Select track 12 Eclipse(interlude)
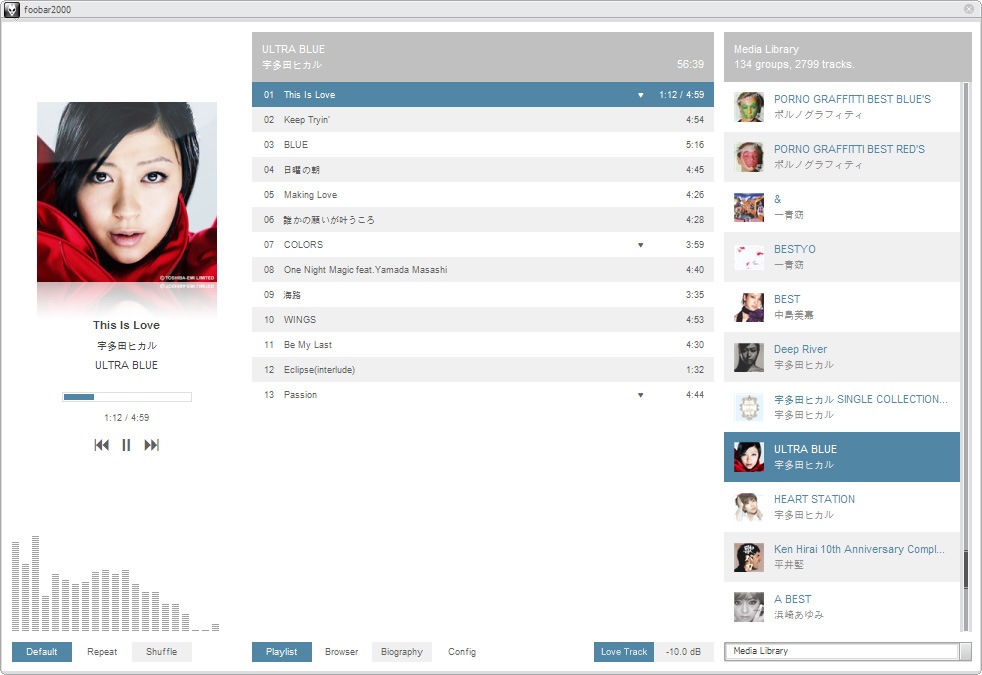Image resolution: width=982 pixels, height=675 pixels. (483, 369)
